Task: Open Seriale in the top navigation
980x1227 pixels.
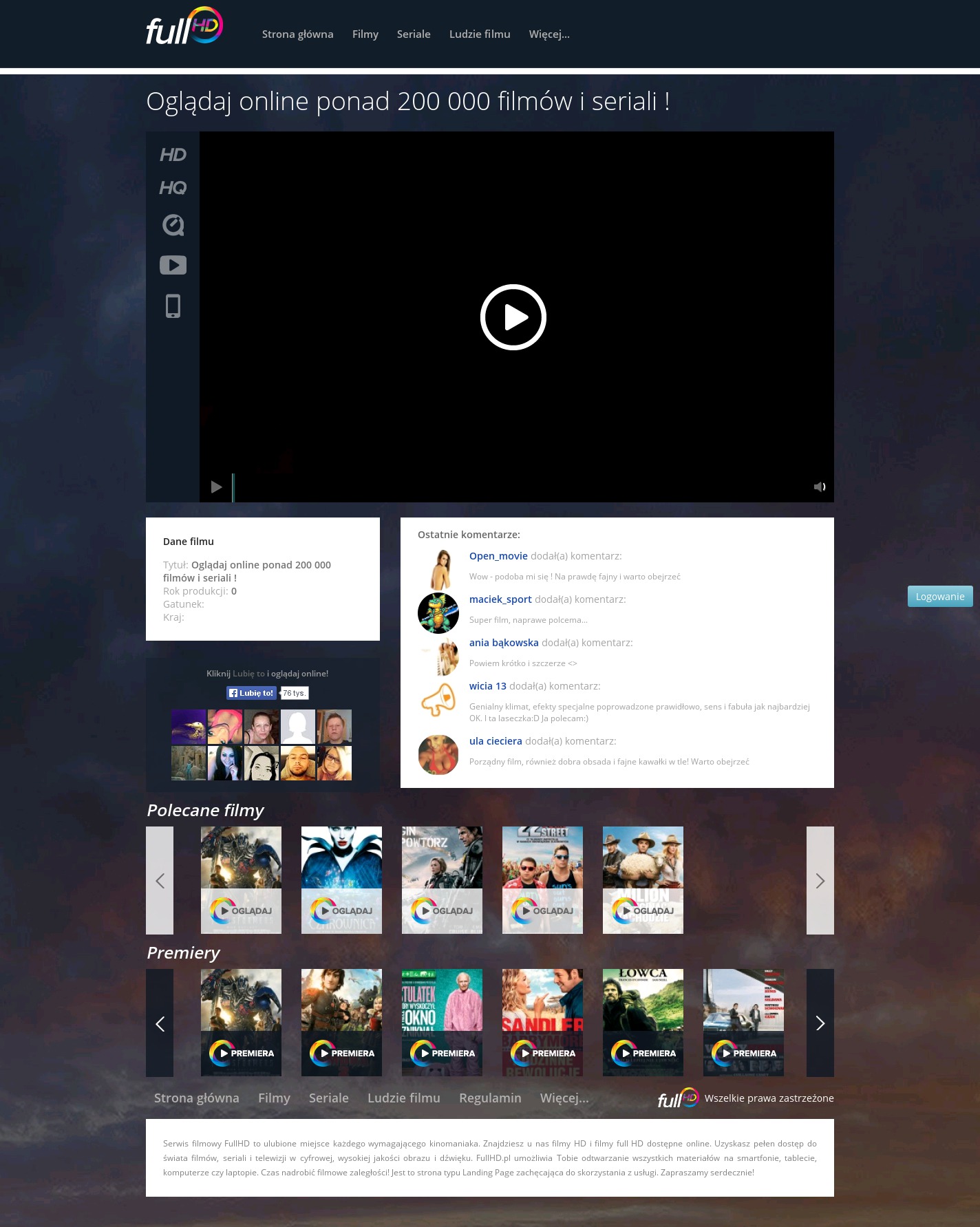Action: 414,34
